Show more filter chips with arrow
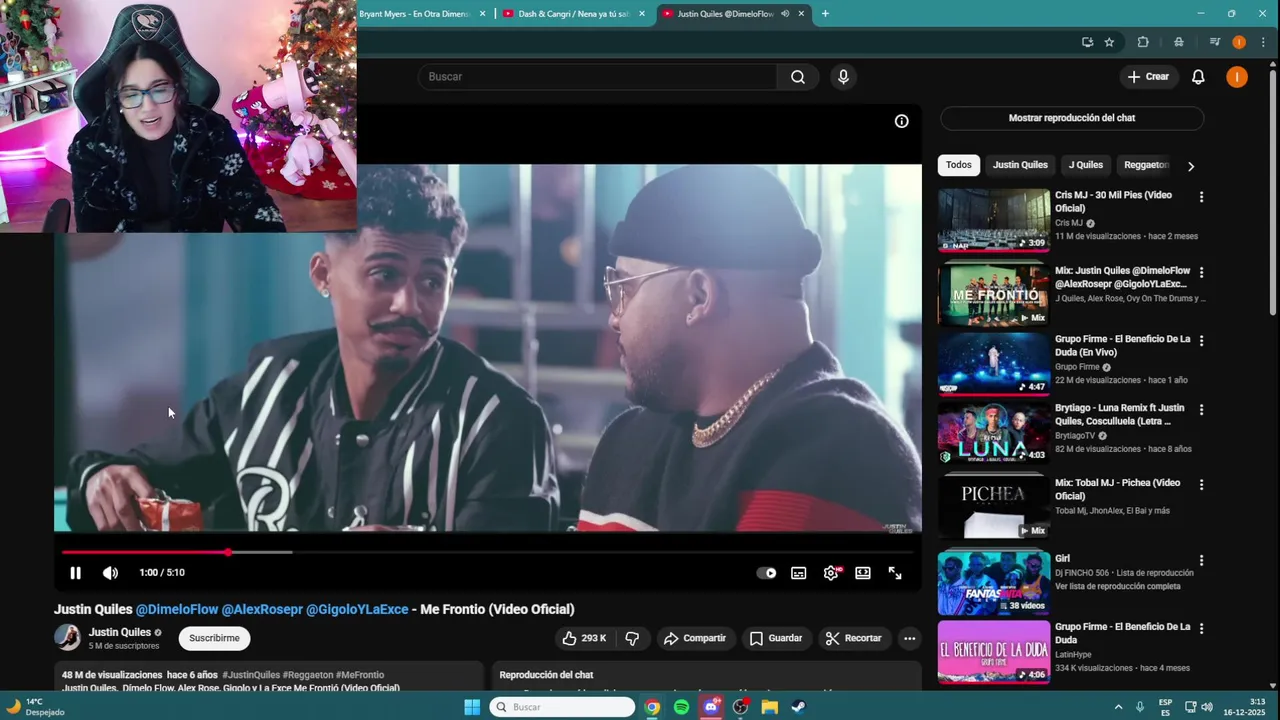Screen dimensions: 1280x720 point(1190,166)
